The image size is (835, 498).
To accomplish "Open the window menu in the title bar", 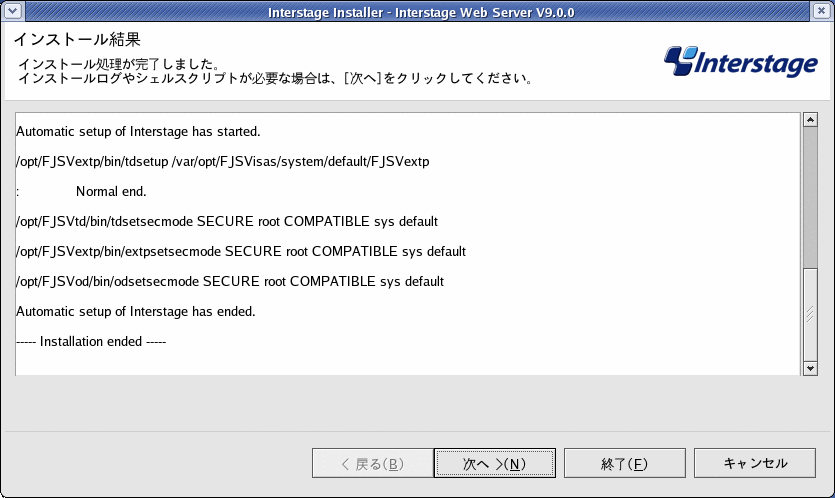I will pyautogui.click(x=12, y=11).
